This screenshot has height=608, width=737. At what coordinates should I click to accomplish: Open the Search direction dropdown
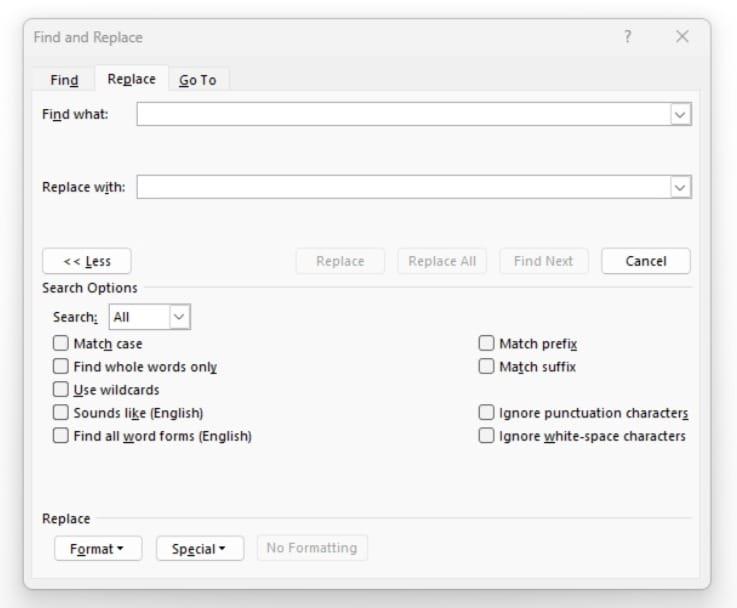click(179, 317)
